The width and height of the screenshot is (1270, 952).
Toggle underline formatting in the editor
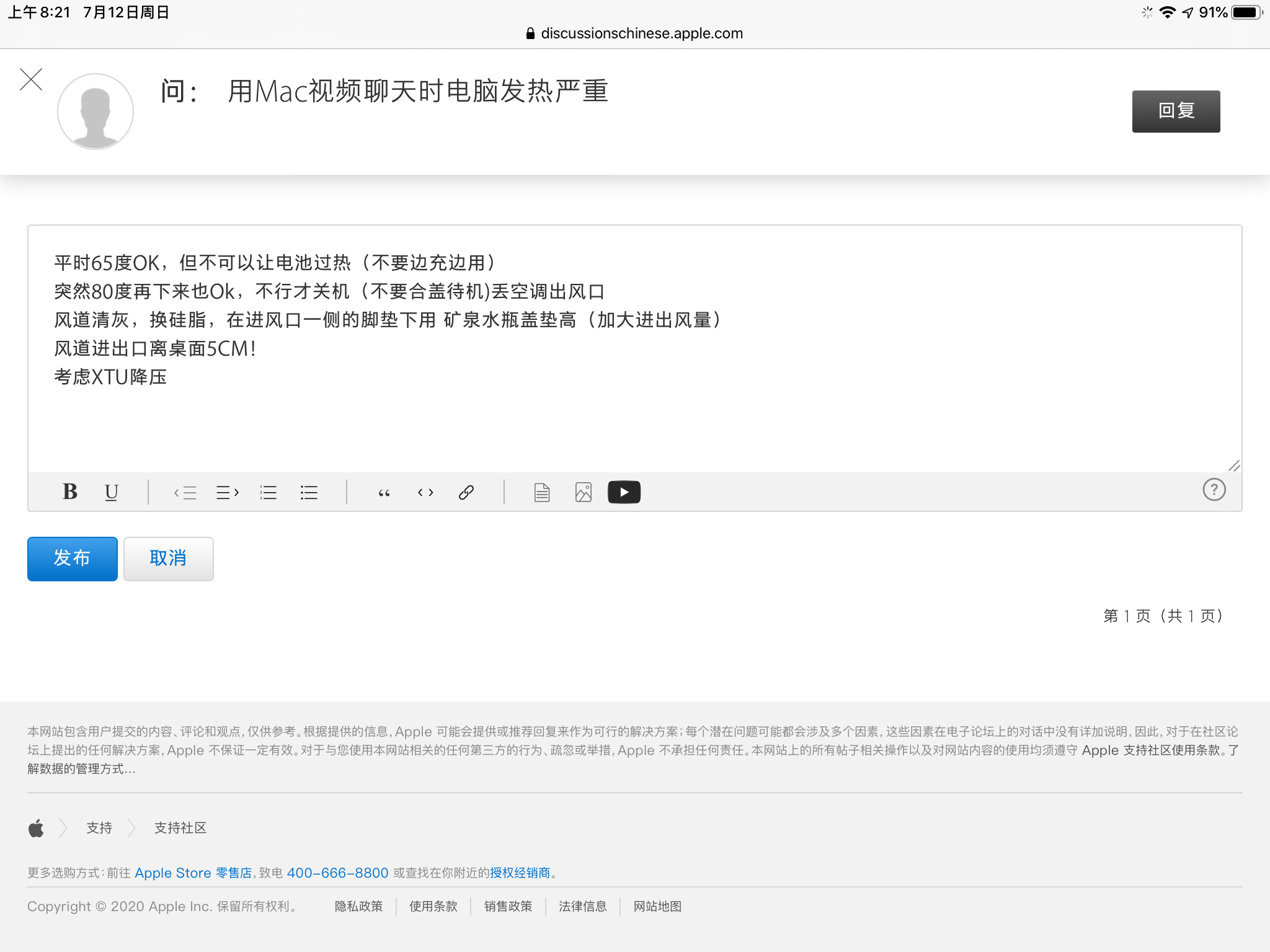click(112, 492)
